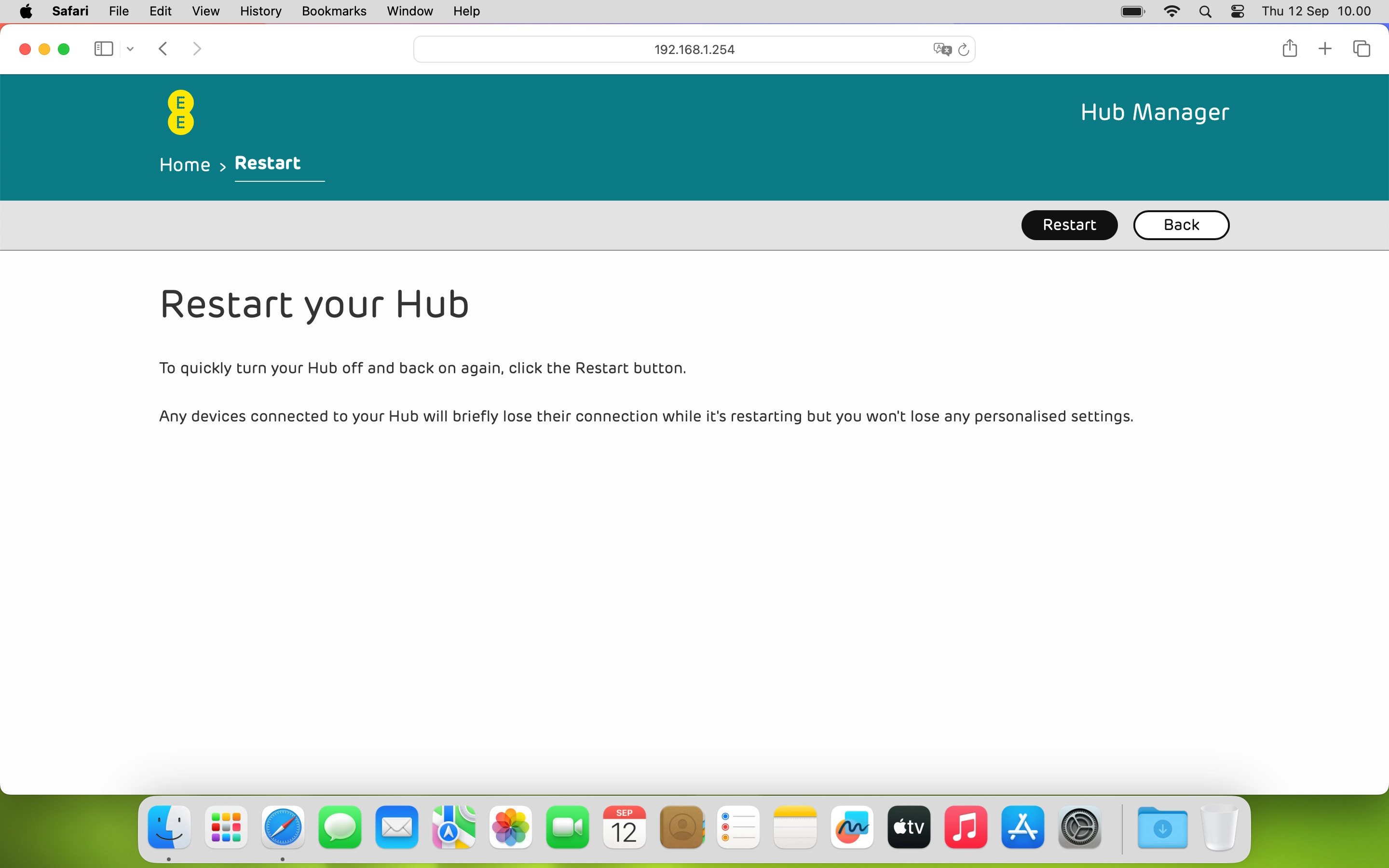
Task: Navigate to Home via the breadcrumb
Action: (x=184, y=165)
